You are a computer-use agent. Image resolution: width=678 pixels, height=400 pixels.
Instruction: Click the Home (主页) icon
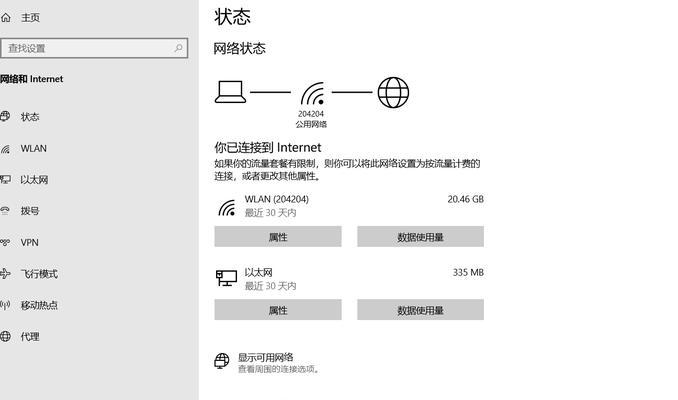pos(6,18)
